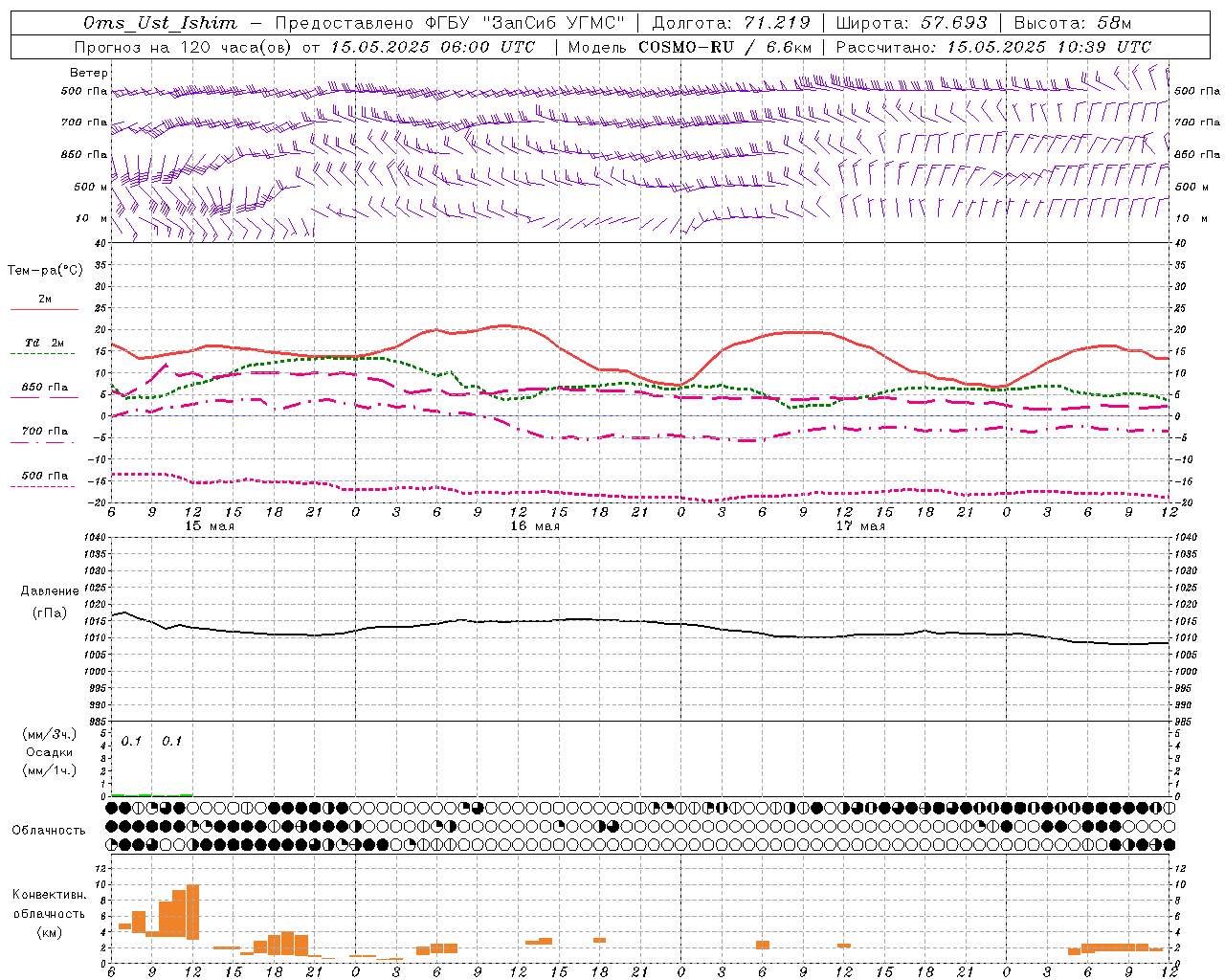
Task: Click the forecast start '15.05.2025 06:00 UTC'
Action: [433, 47]
